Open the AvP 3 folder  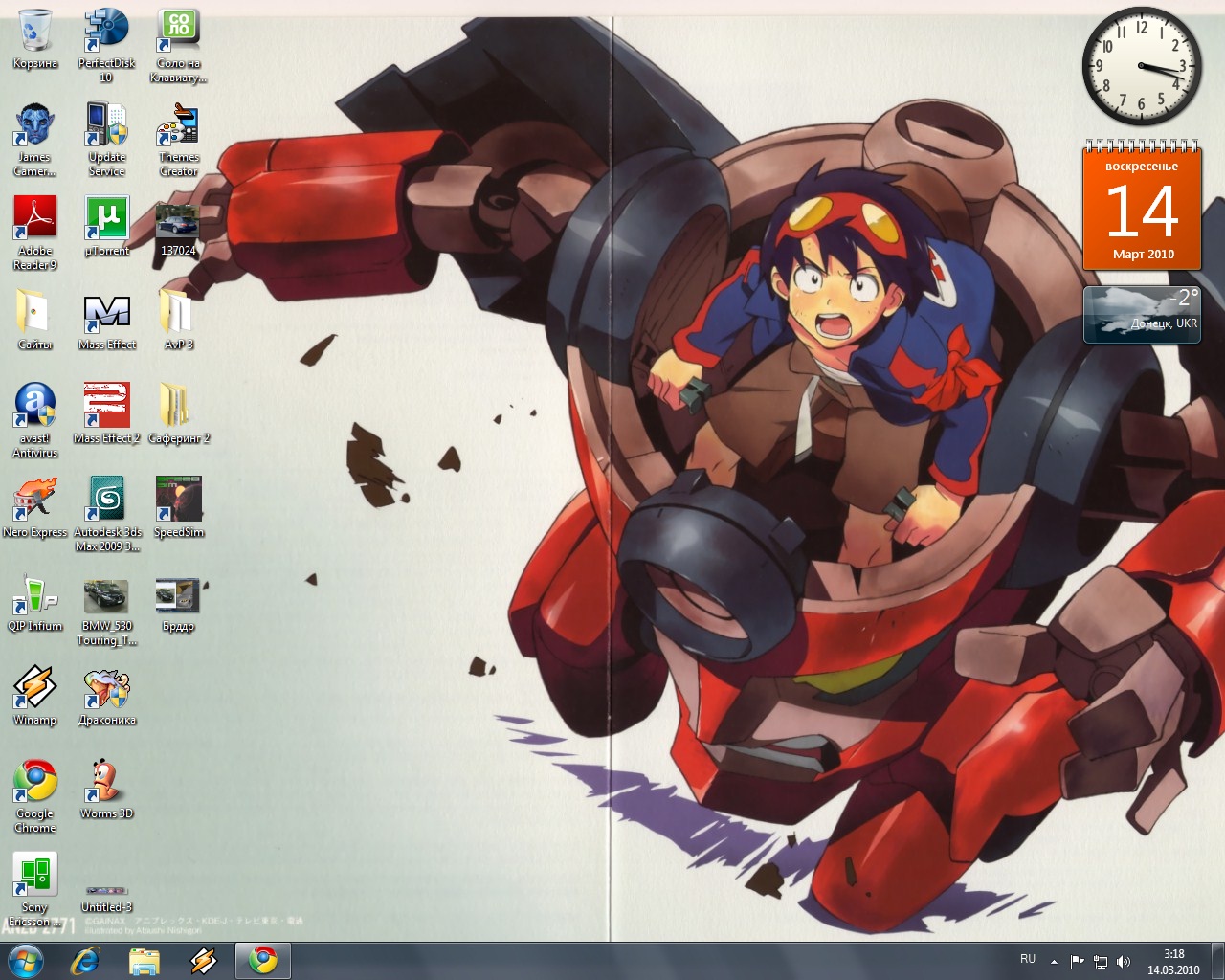178,320
